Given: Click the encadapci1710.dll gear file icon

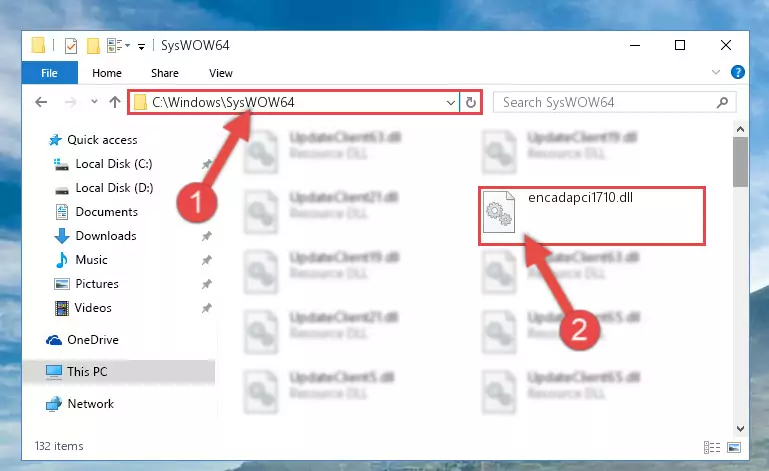Looking at the screenshot, I should 499,212.
